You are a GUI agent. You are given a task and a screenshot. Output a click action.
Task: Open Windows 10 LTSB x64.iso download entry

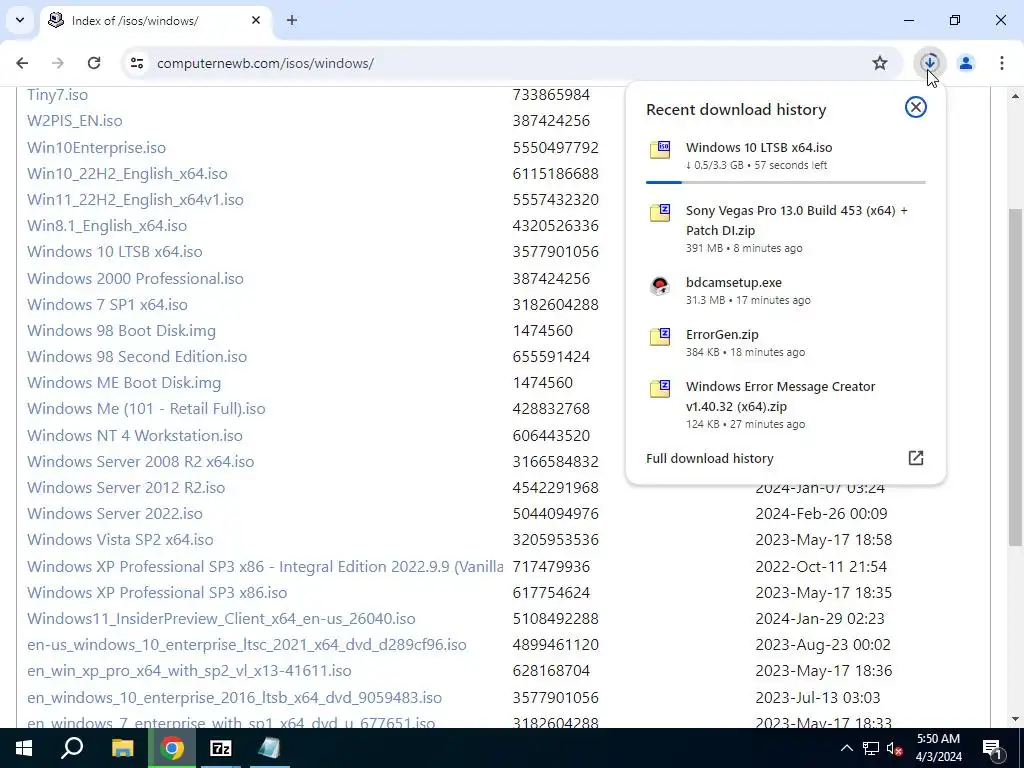[786, 155]
